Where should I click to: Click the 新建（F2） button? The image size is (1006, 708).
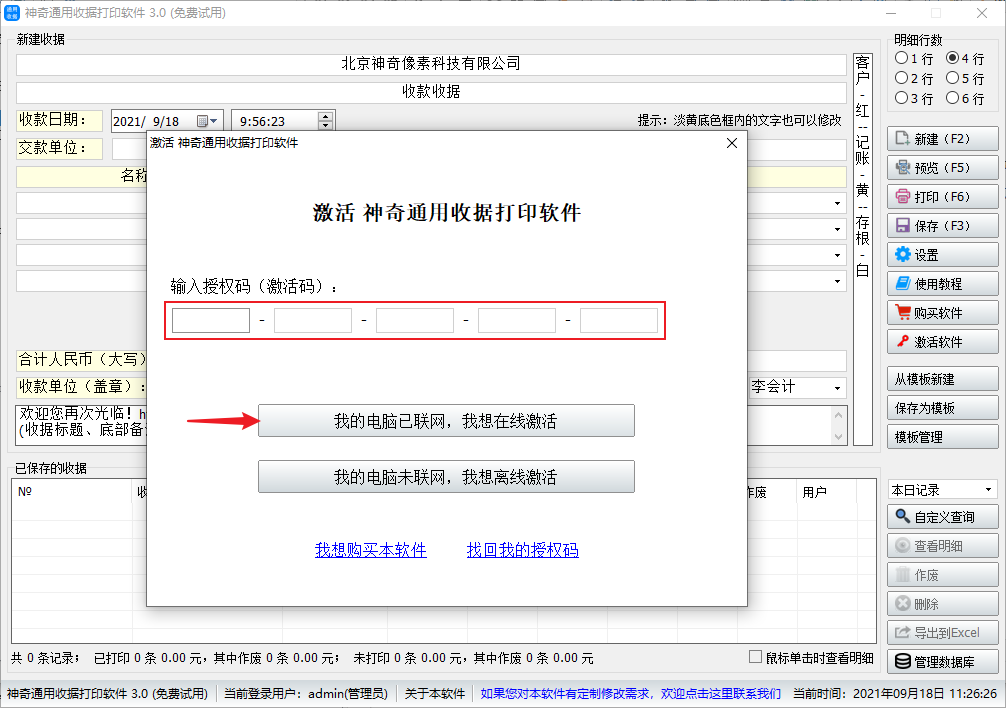point(942,139)
